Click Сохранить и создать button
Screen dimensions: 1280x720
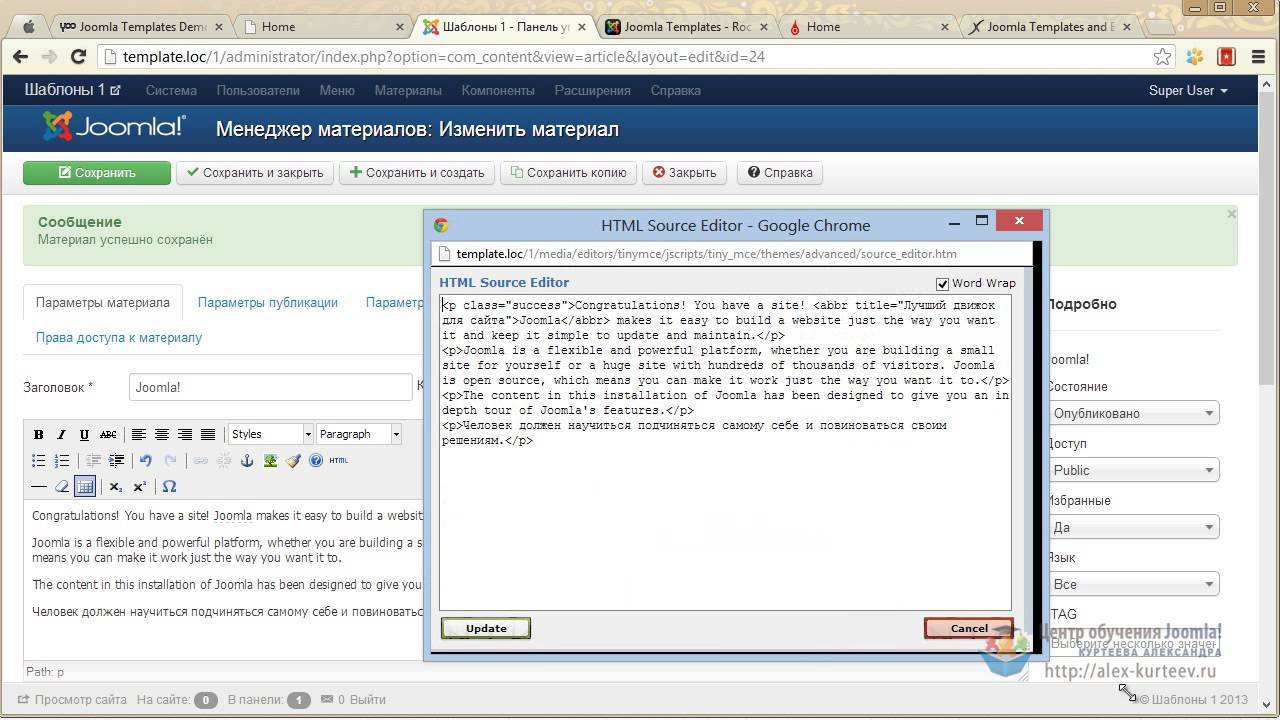417,172
